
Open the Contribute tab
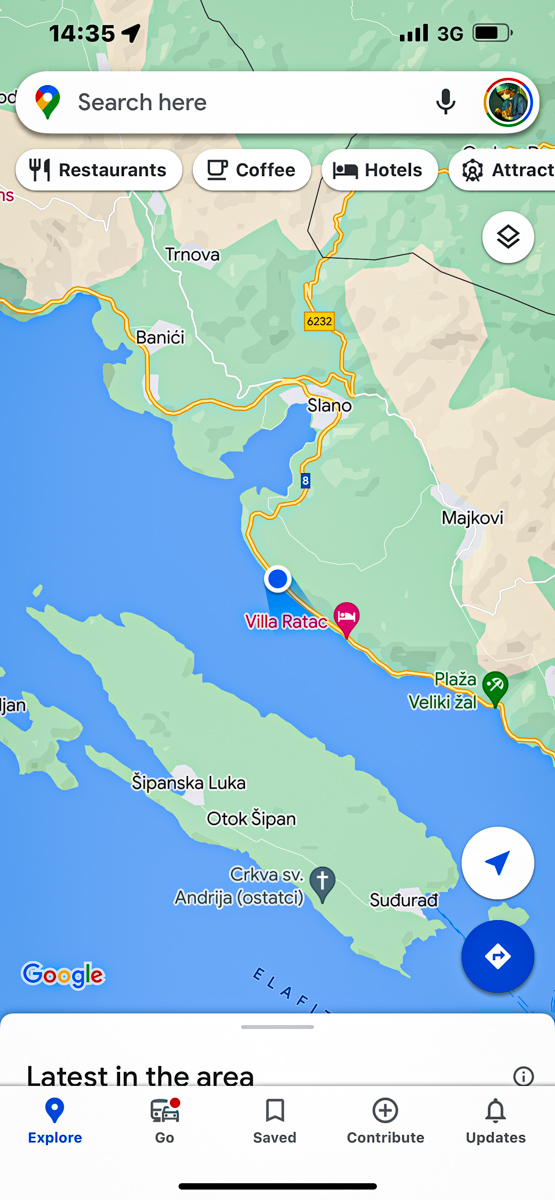pyautogui.click(x=385, y=1121)
